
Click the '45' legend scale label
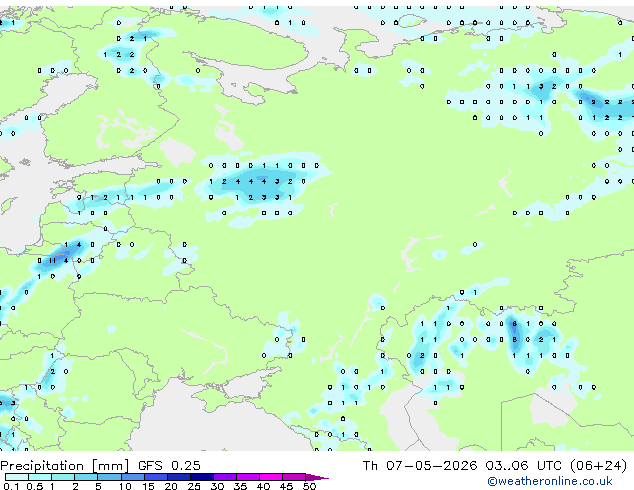(x=286, y=486)
